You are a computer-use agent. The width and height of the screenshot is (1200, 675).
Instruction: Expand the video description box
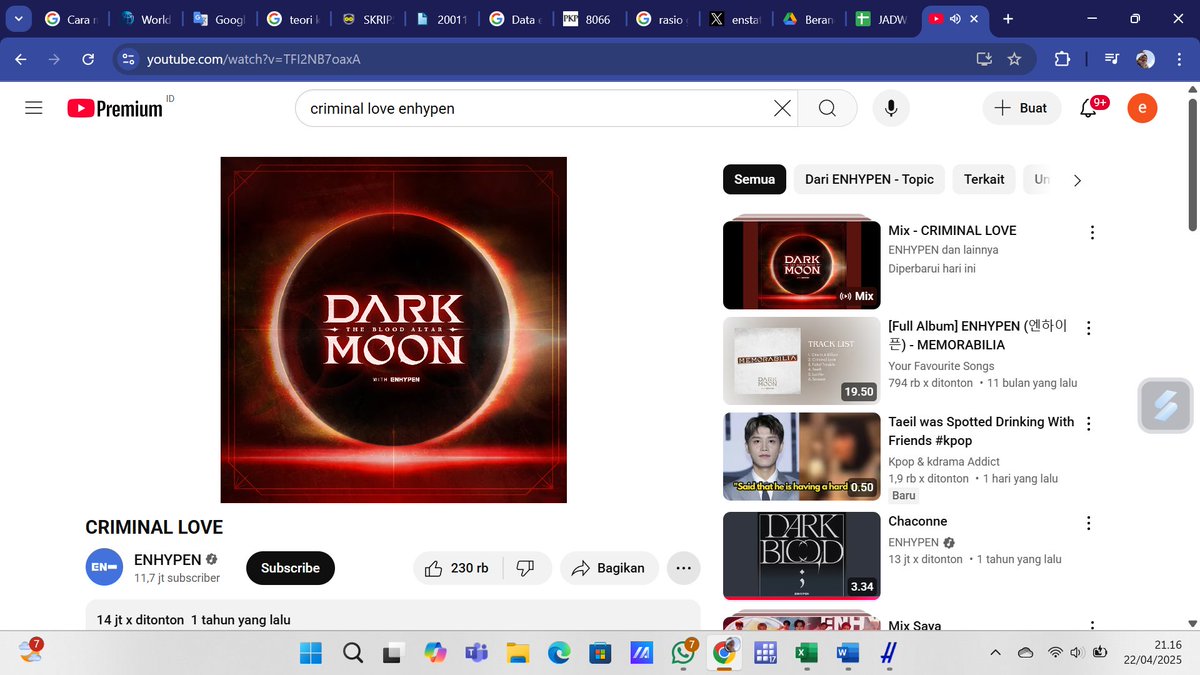tap(392, 616)
